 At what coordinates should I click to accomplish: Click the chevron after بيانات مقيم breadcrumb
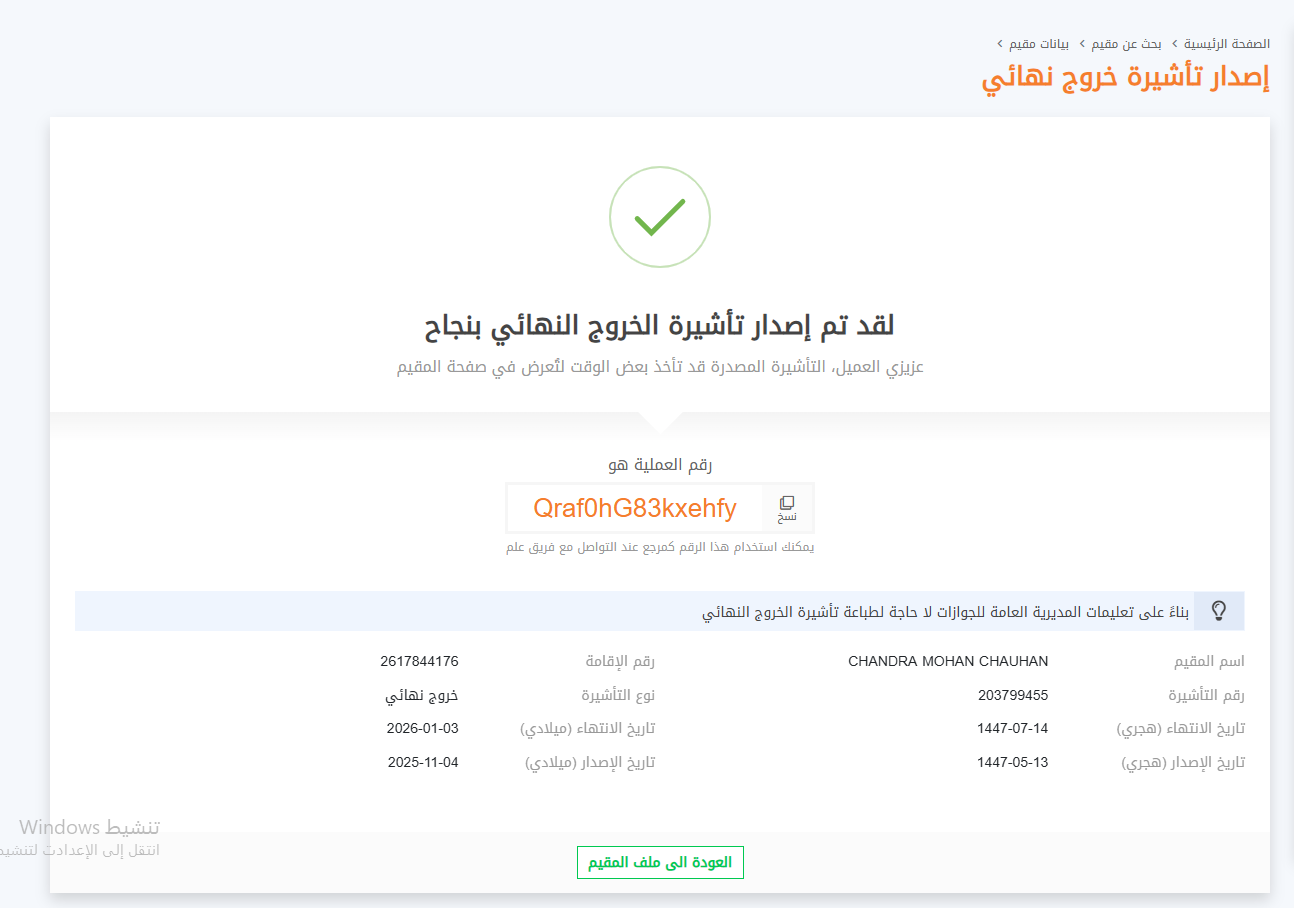[1000, 44]
